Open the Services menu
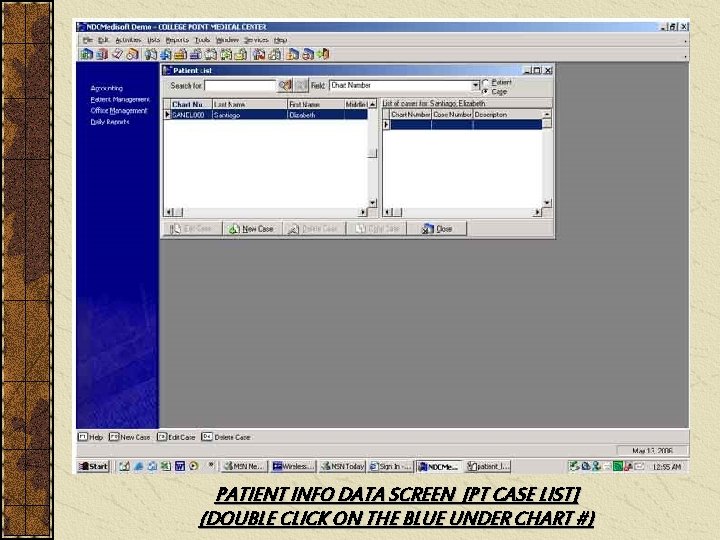 click(x=256, y=40)
